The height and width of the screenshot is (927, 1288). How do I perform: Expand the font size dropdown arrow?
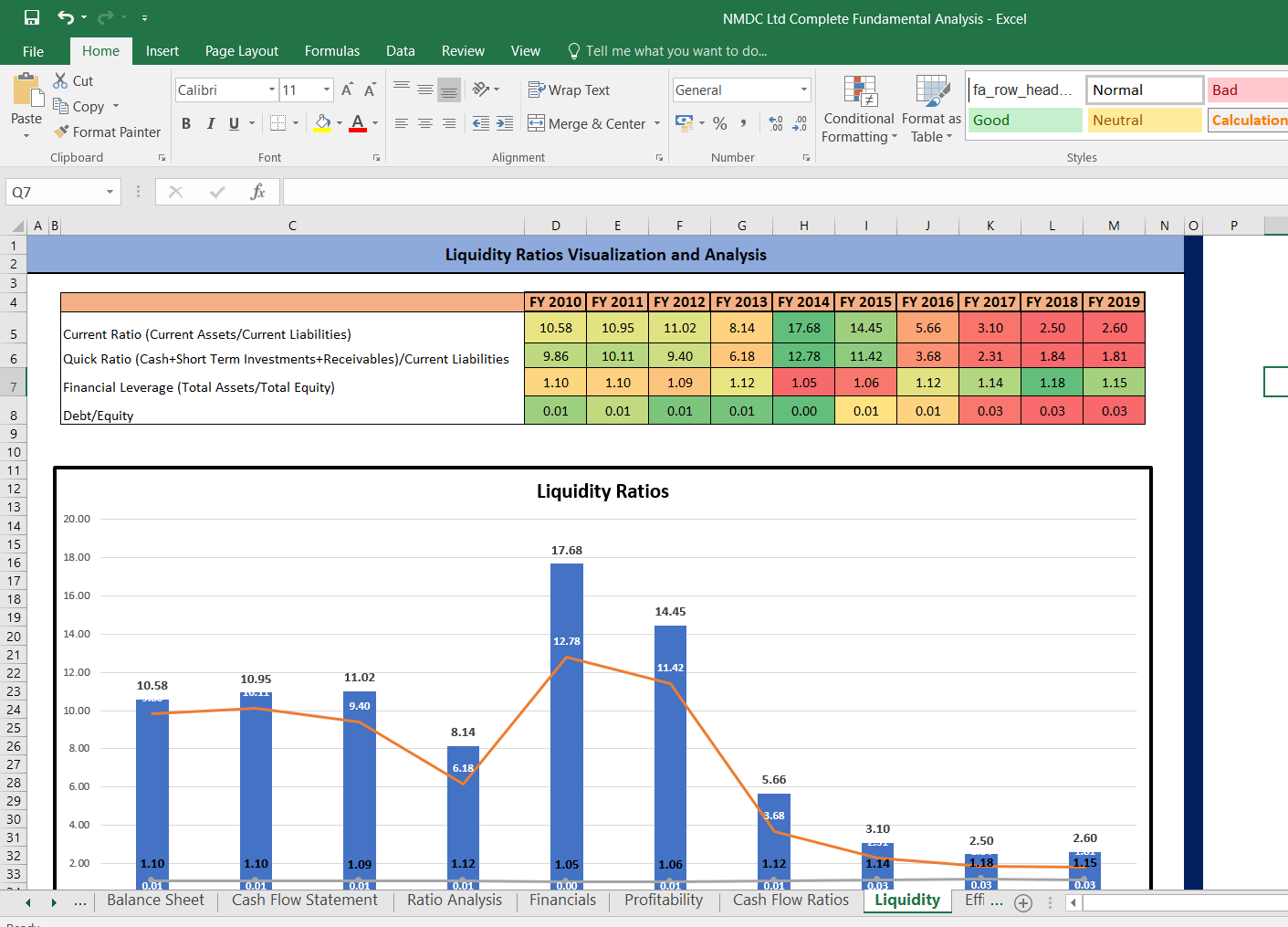tap(327, 90)
